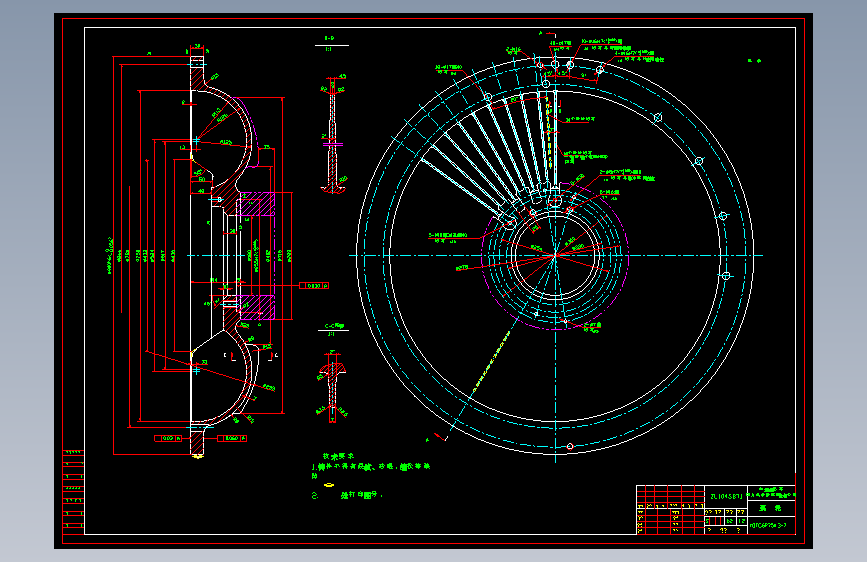Select the yellow symbol beside technical note 2
867x562 pixels.
[329, 485]
